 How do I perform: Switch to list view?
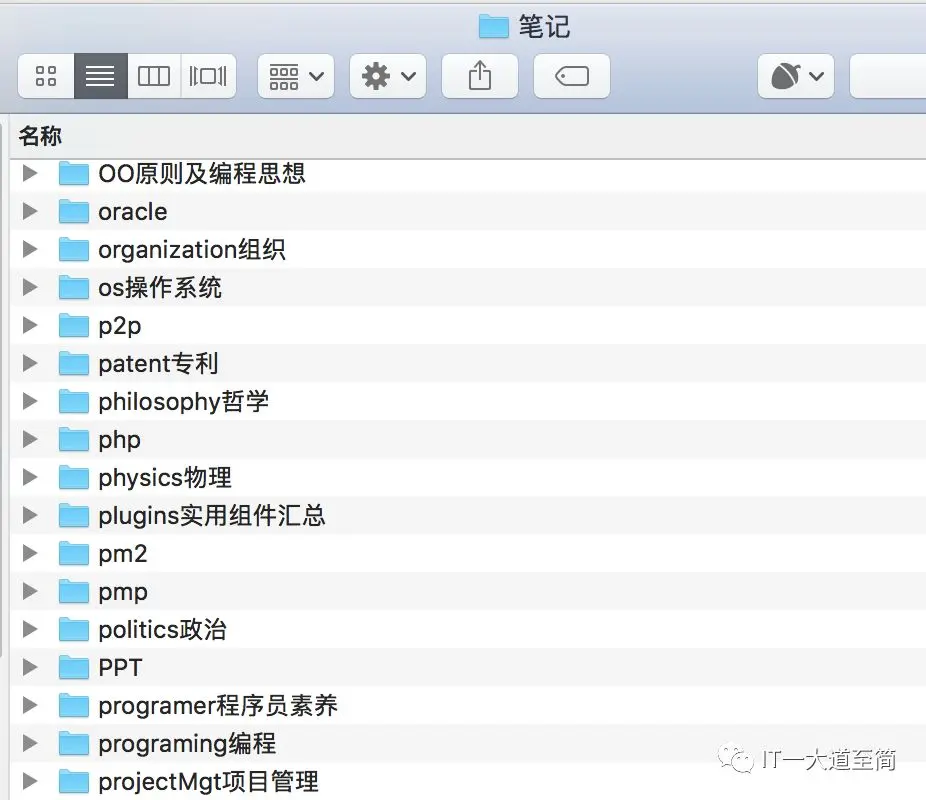(100, 76)
